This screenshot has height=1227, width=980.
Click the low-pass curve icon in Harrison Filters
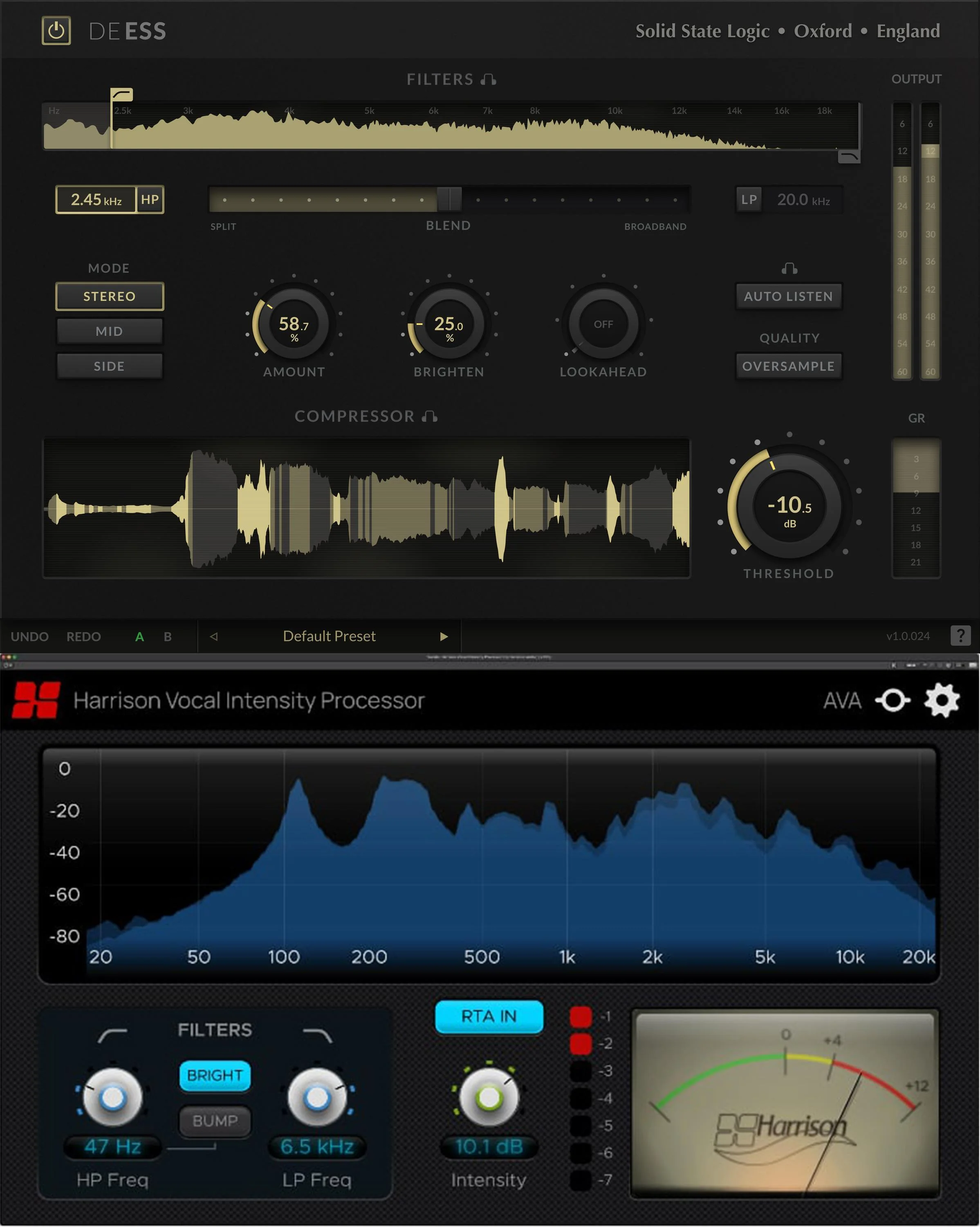317,1035
